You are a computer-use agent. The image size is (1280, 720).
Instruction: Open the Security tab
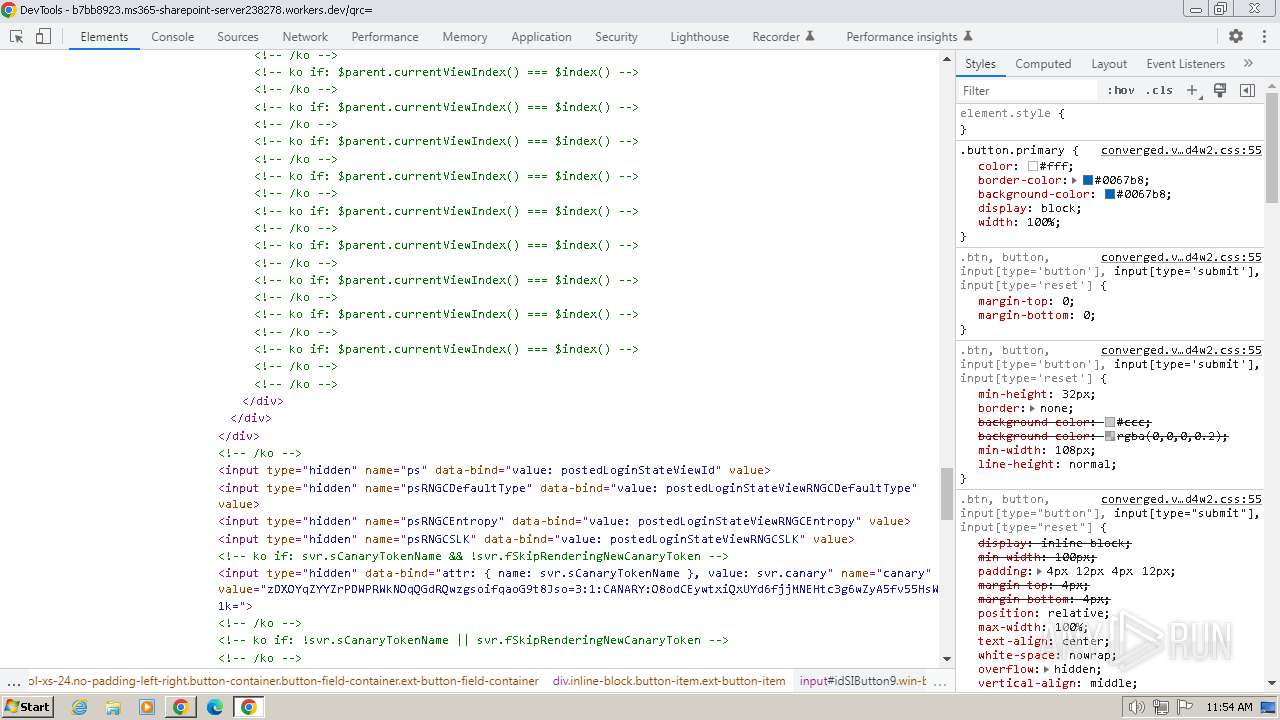(616, 36)
